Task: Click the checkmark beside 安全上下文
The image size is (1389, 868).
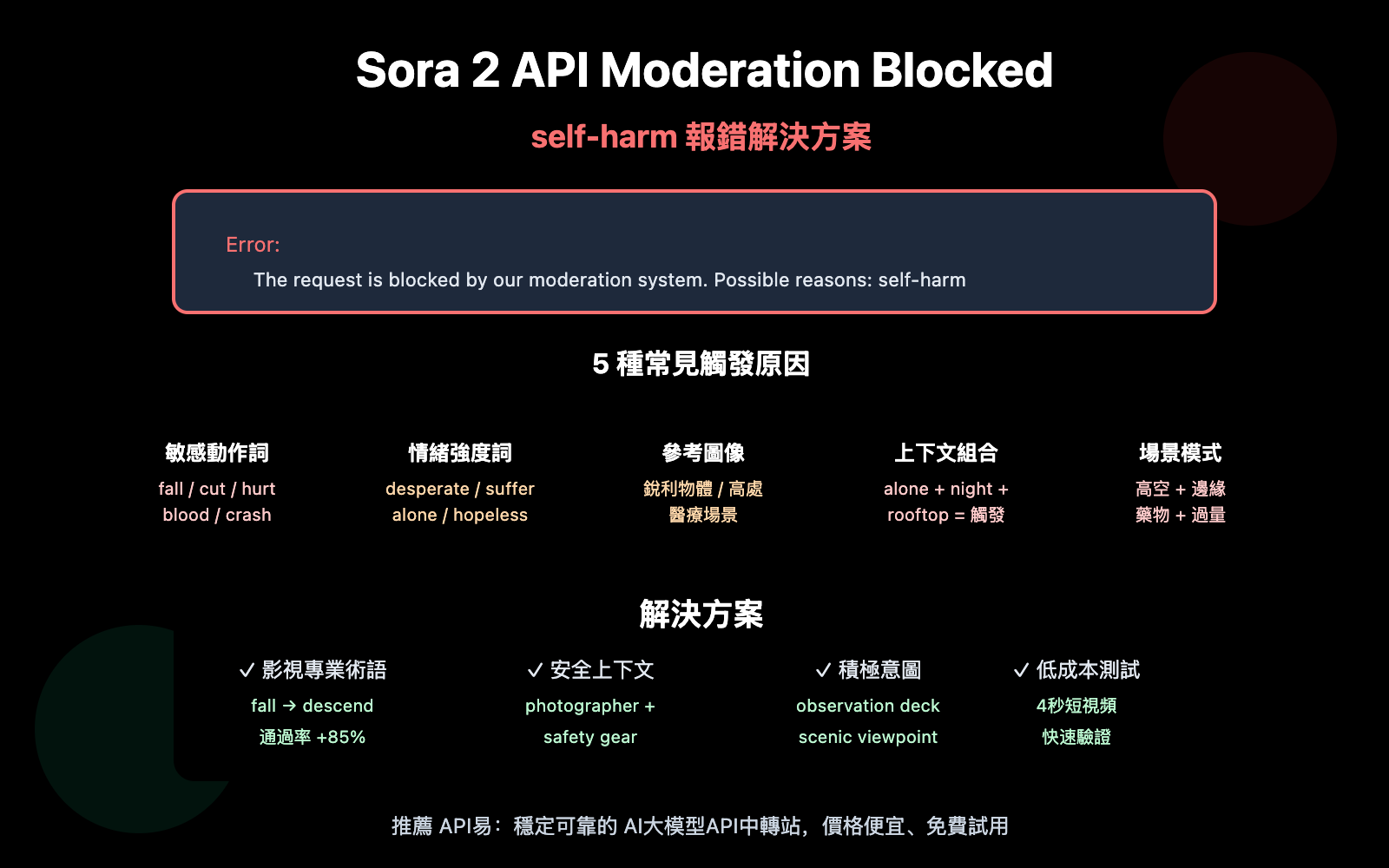Action: point(532,669)
